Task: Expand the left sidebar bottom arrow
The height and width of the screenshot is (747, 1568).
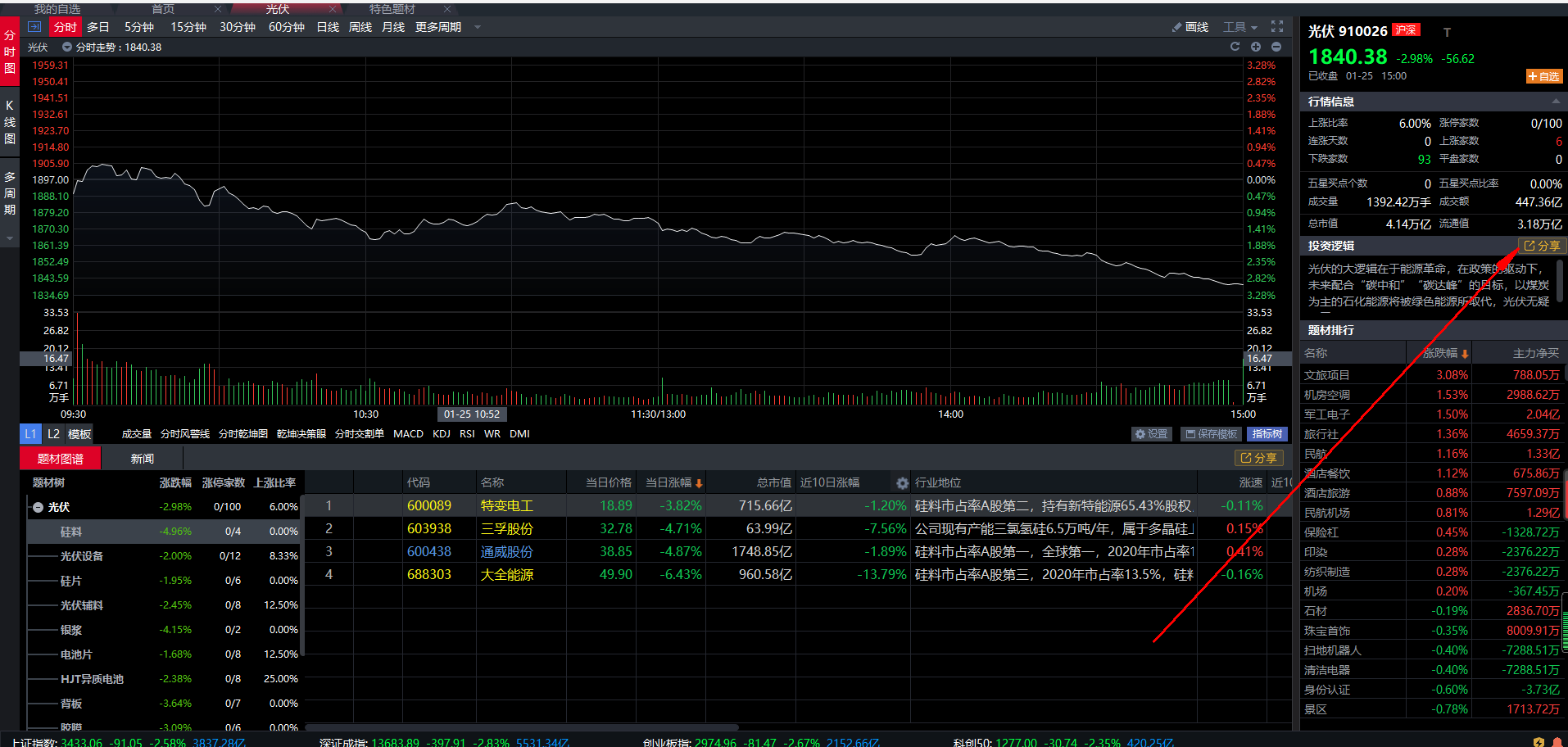Action: coord(10,238)
